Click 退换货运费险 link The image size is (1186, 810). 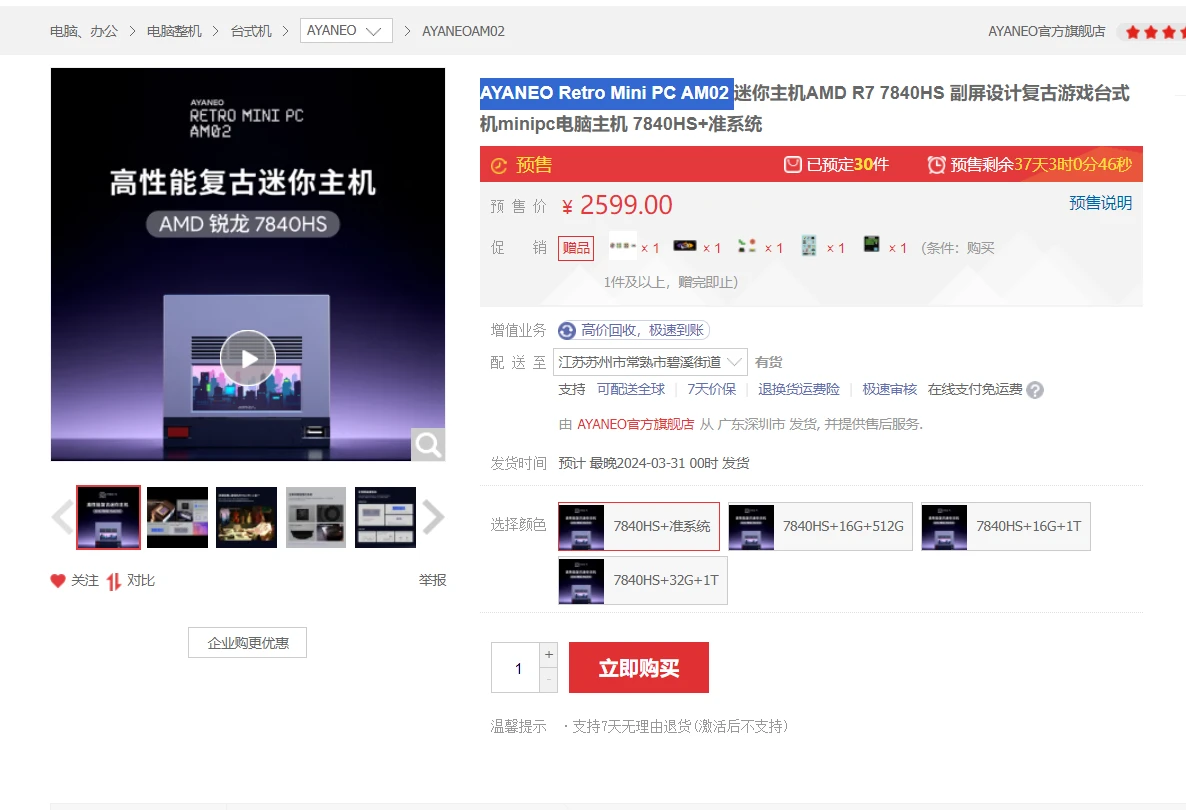click(799, 389)
